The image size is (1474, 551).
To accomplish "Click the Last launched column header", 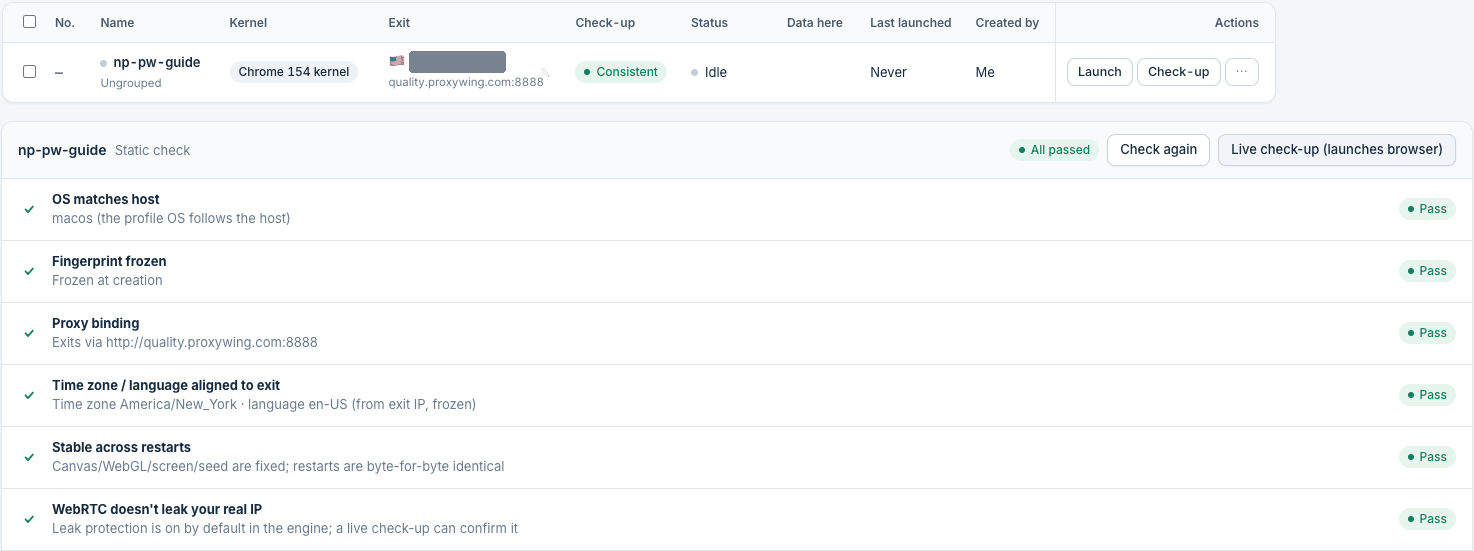I will point(910,22).
